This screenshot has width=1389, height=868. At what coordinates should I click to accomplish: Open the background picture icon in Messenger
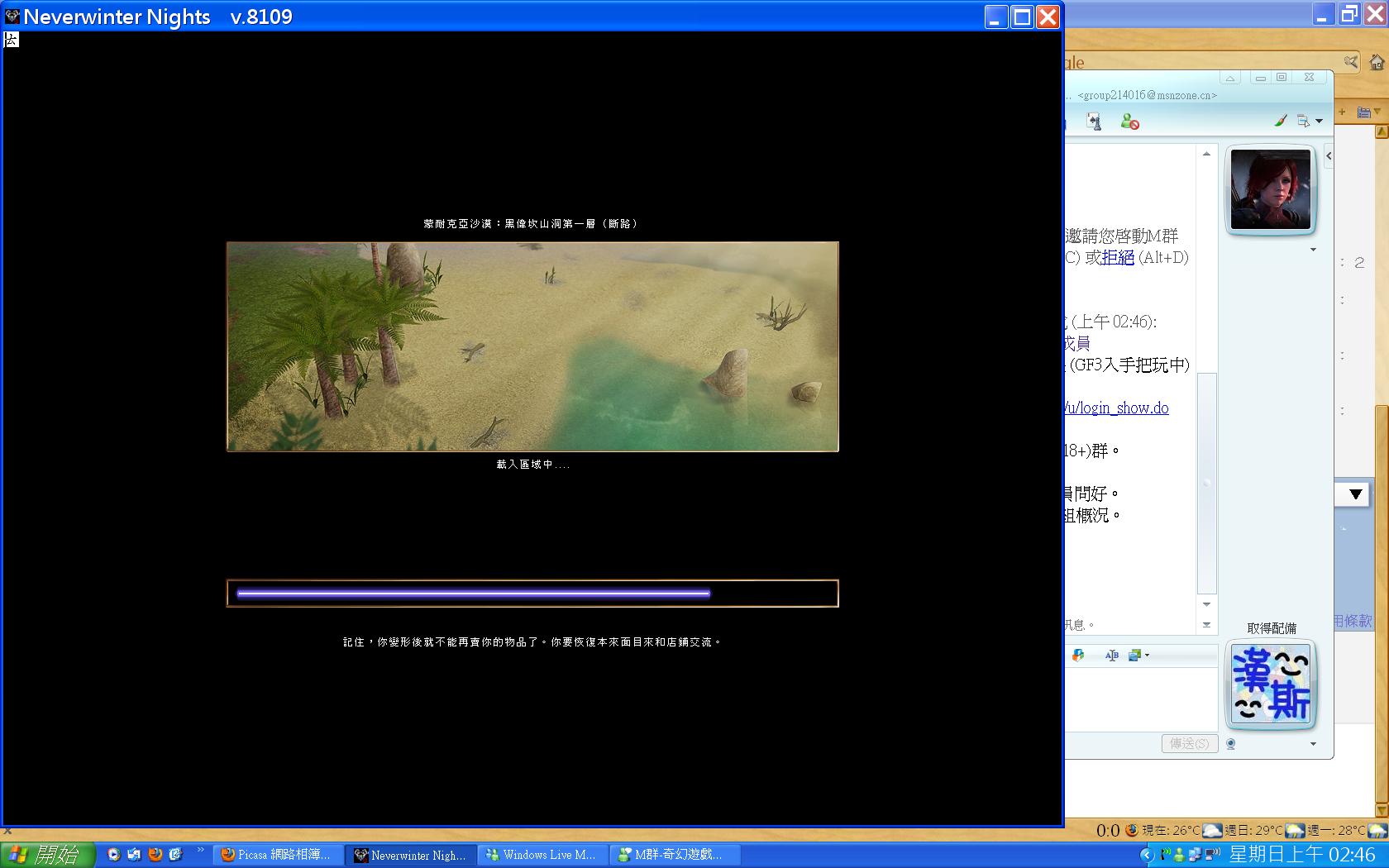[1134, 656]
